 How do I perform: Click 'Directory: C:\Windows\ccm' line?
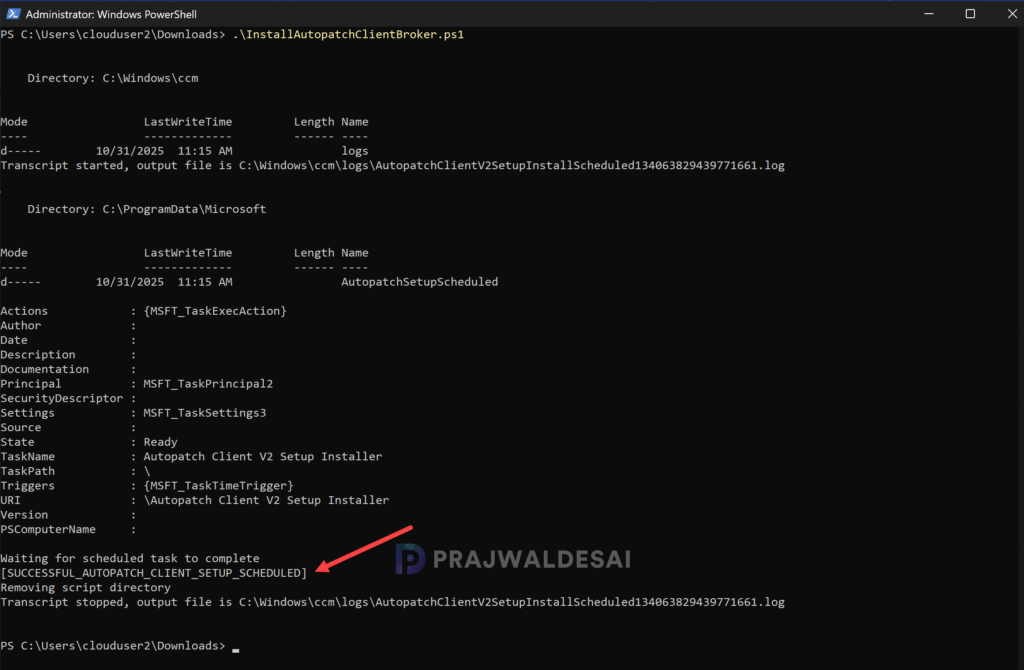[x=112, y=78]
